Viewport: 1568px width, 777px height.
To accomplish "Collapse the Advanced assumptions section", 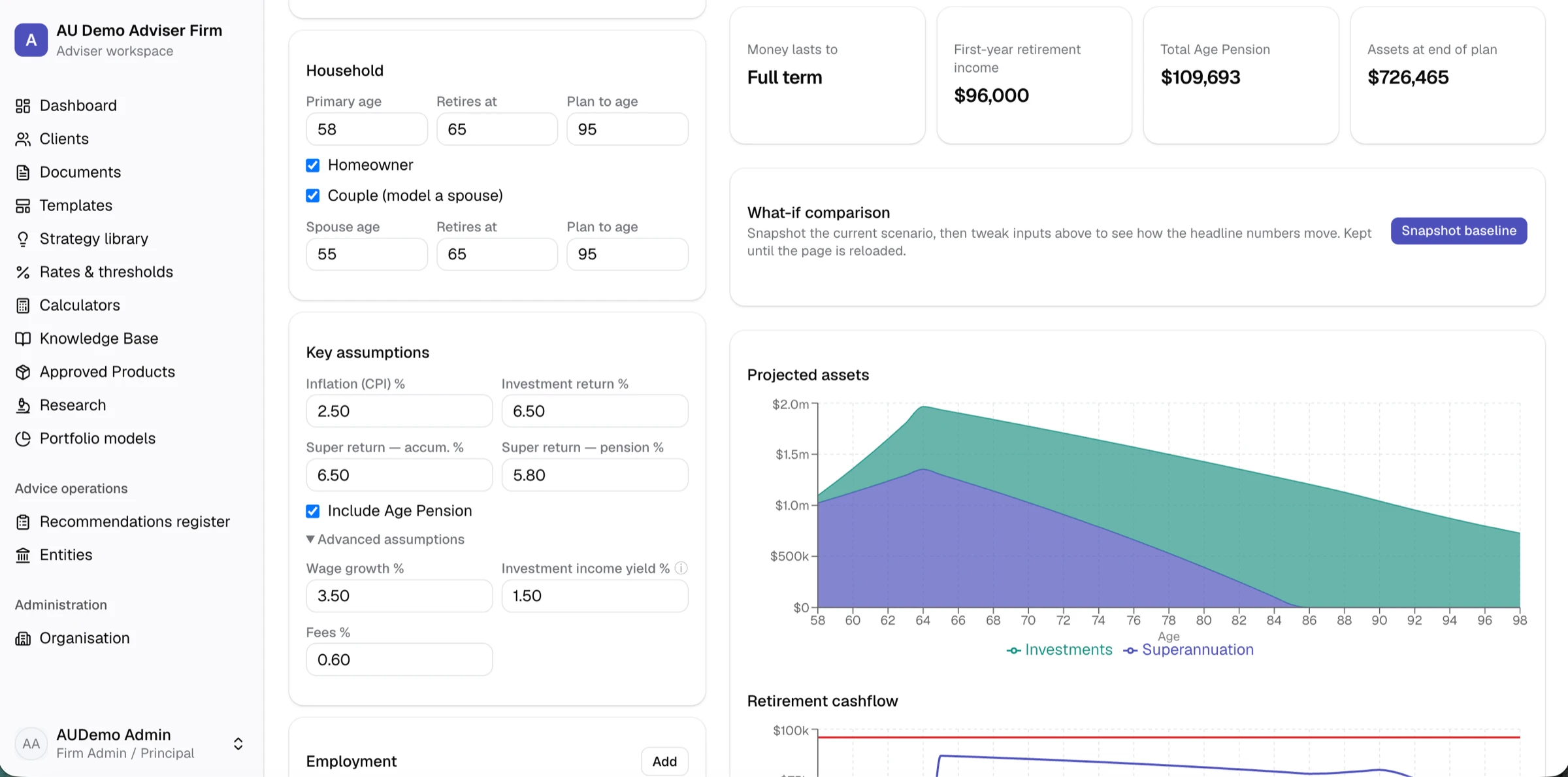I will point(385,539).
